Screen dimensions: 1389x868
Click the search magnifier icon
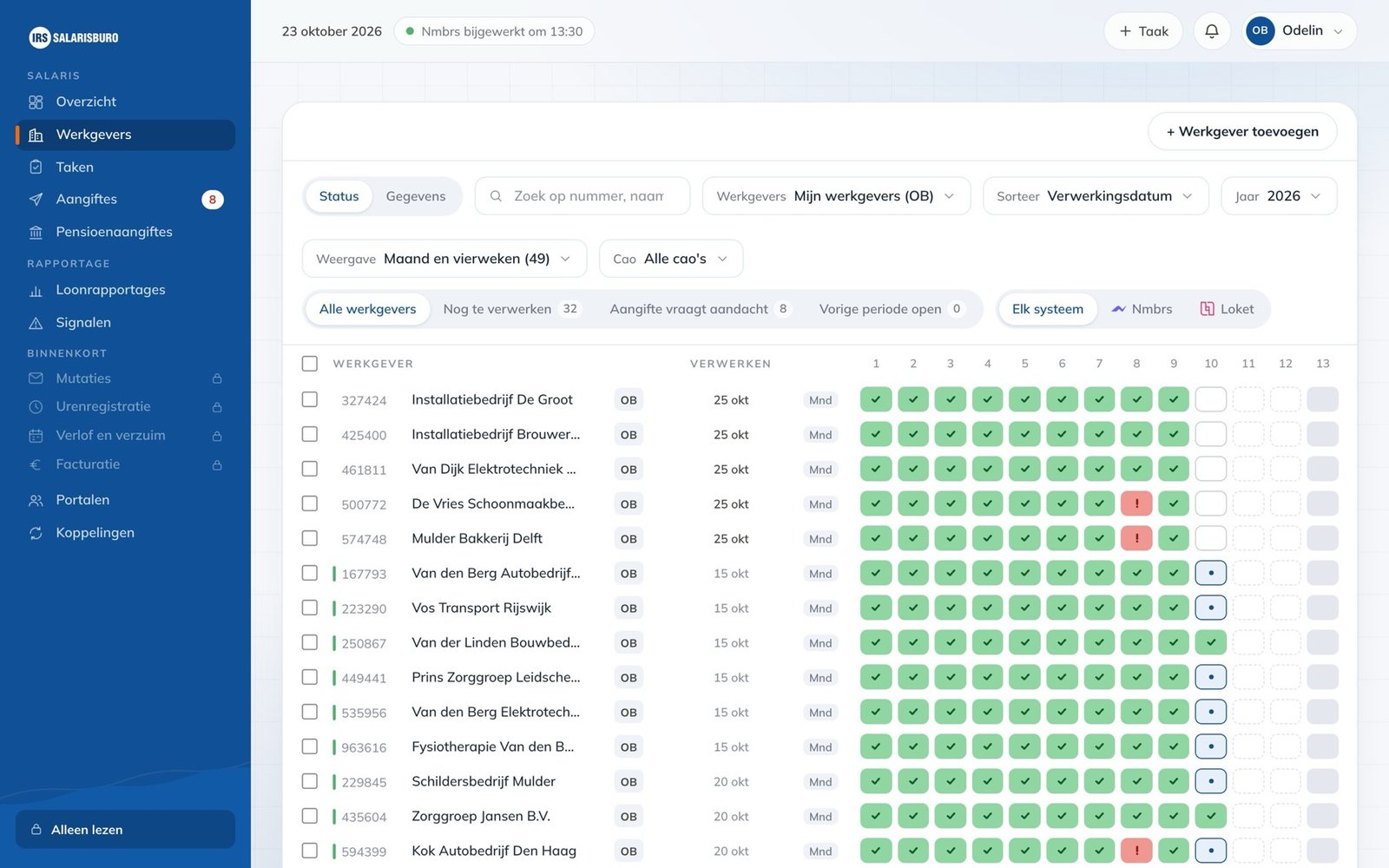(x=496, y=196)
